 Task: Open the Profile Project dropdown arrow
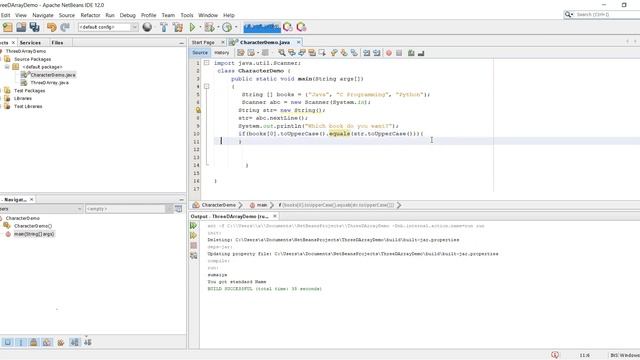[x=236, y=27]
